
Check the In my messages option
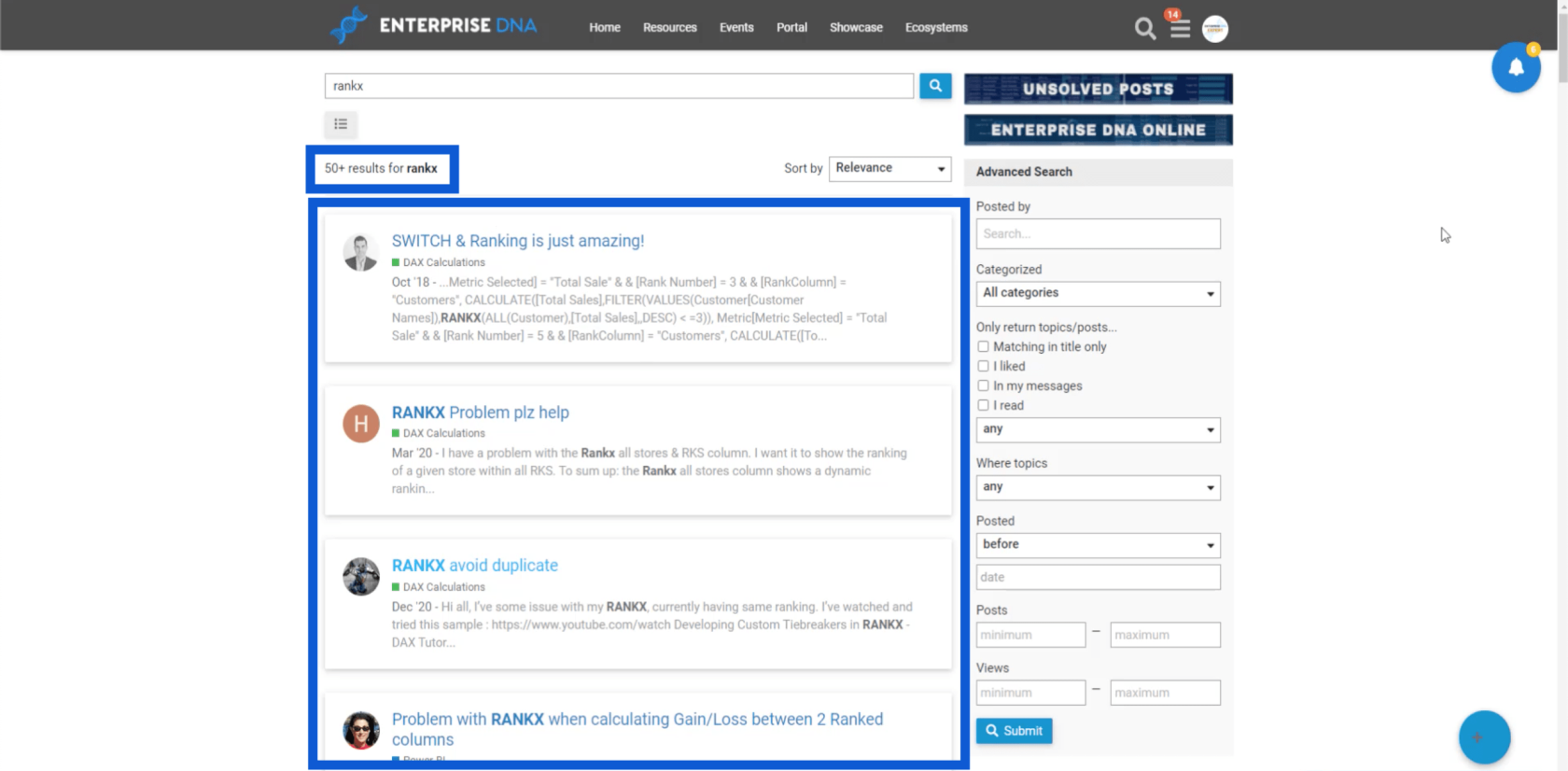pos(983,385)
